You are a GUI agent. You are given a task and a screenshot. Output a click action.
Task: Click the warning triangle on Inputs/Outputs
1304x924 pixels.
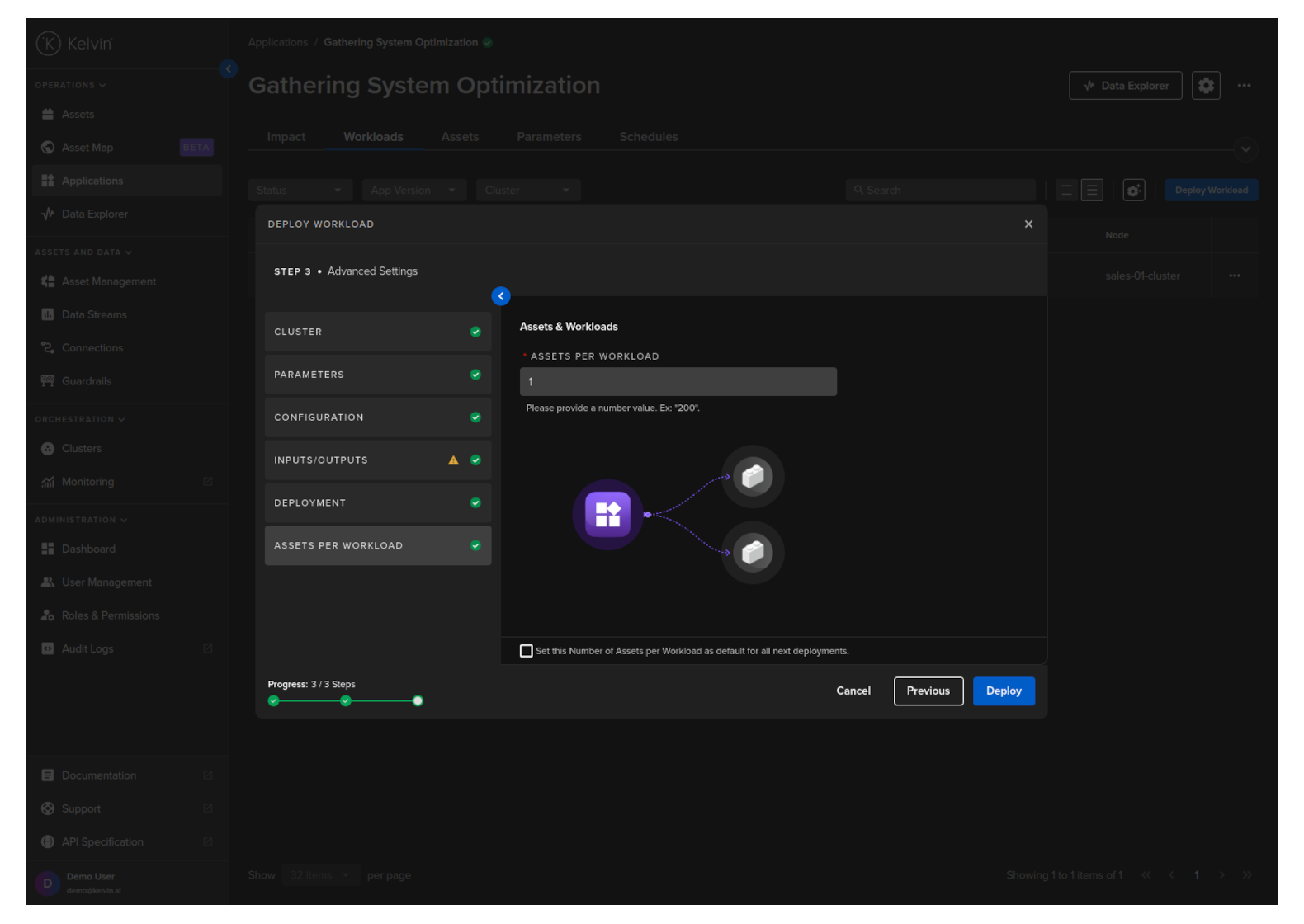(453, 460)
